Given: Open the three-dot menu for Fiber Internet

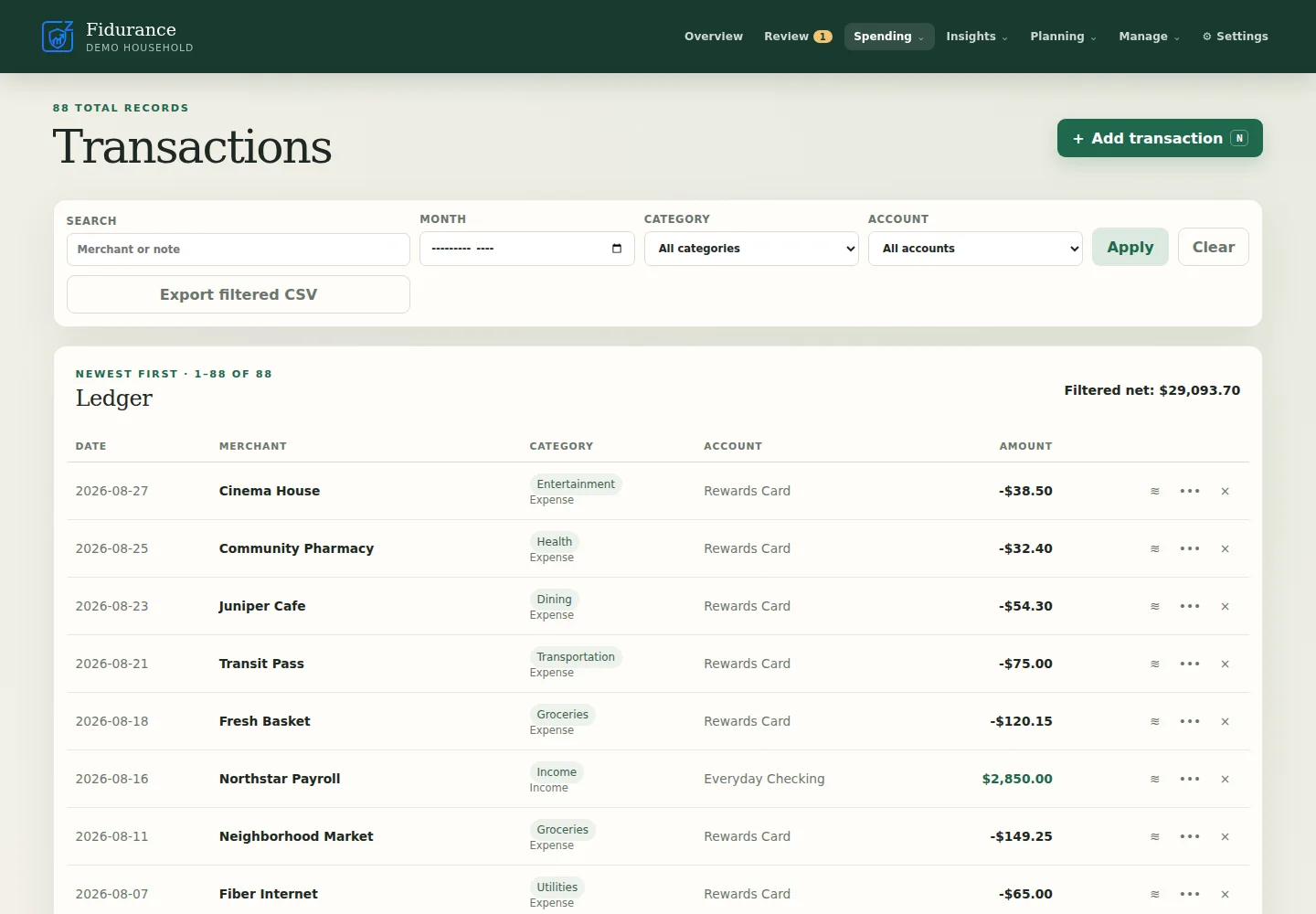Looking at the screenshot, I should 1190,894.
